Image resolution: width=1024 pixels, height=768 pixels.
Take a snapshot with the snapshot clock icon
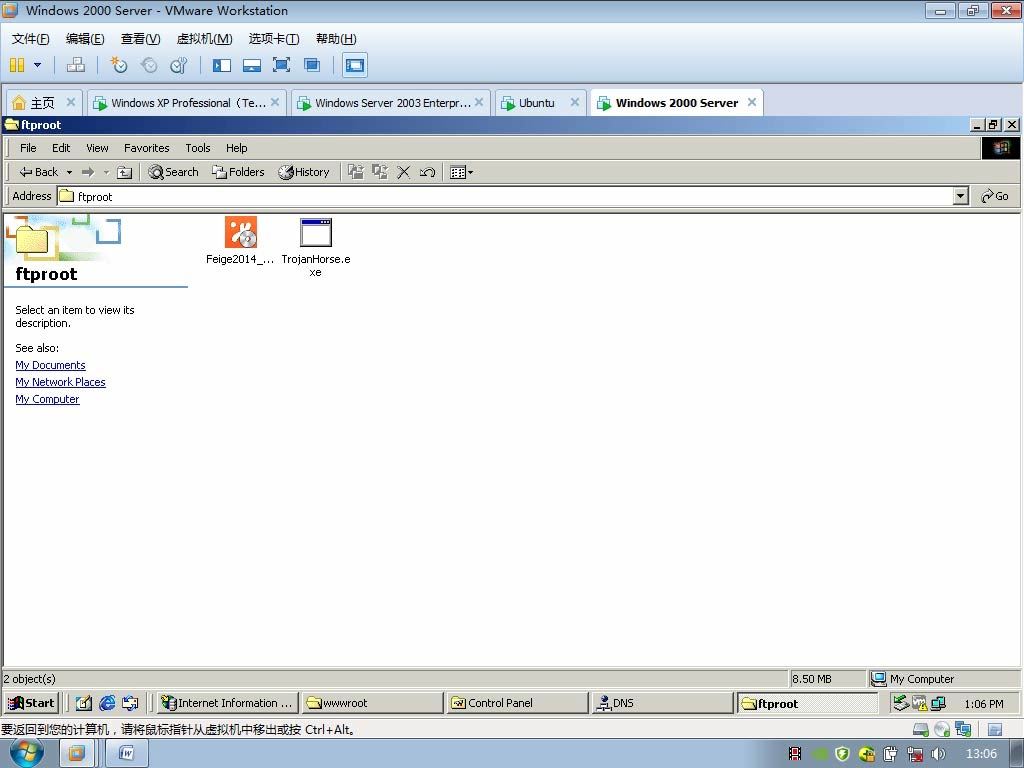coord(119,65)
